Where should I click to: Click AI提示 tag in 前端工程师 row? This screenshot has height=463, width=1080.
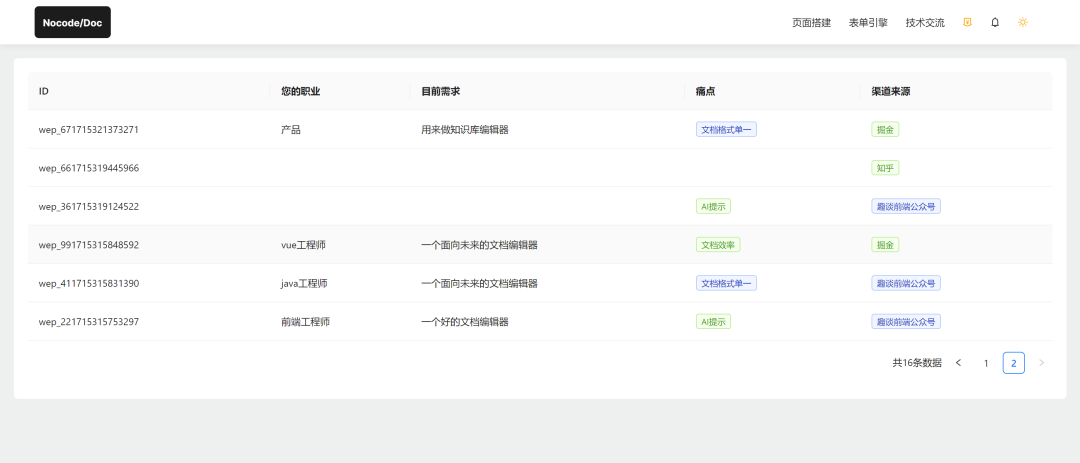[713, 322]
